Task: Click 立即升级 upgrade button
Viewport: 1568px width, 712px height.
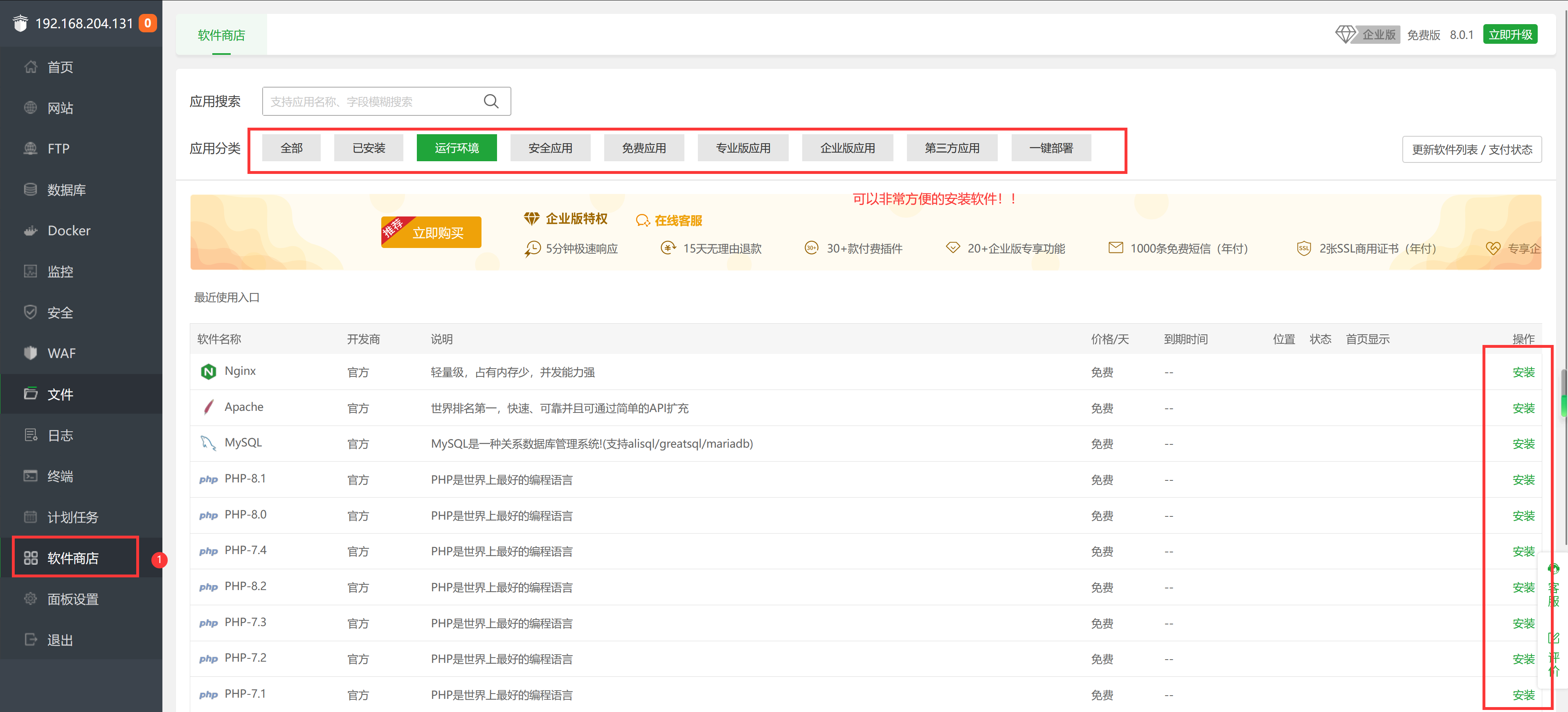Action: 1510,34
